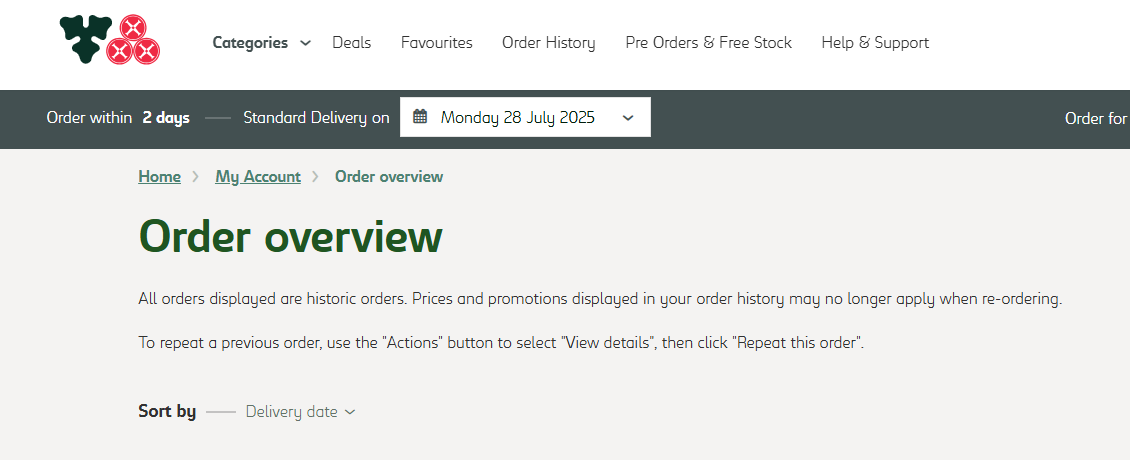Click the Order overview page heading
This screenshot has height=460, width=1130.
(290, 236)
